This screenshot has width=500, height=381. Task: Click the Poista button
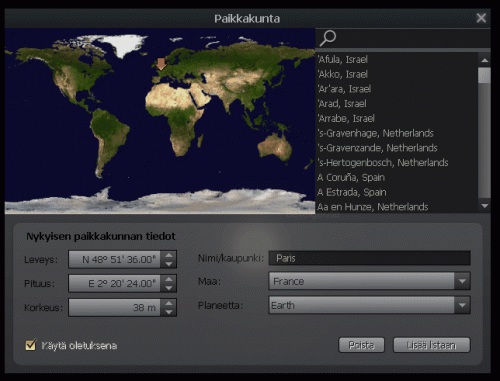[x=361, y=345]
